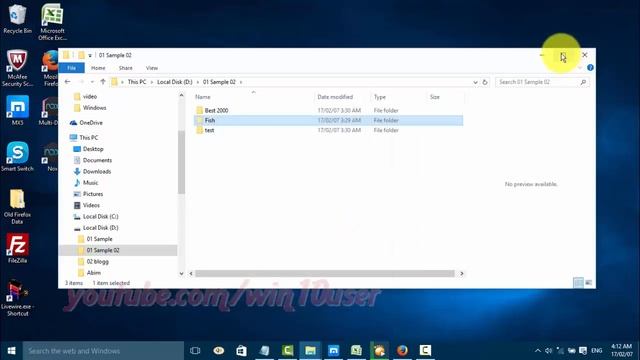Select 01 Sample 02 in tree
This screenshot has height=360, width=640.
coord(118,250)
